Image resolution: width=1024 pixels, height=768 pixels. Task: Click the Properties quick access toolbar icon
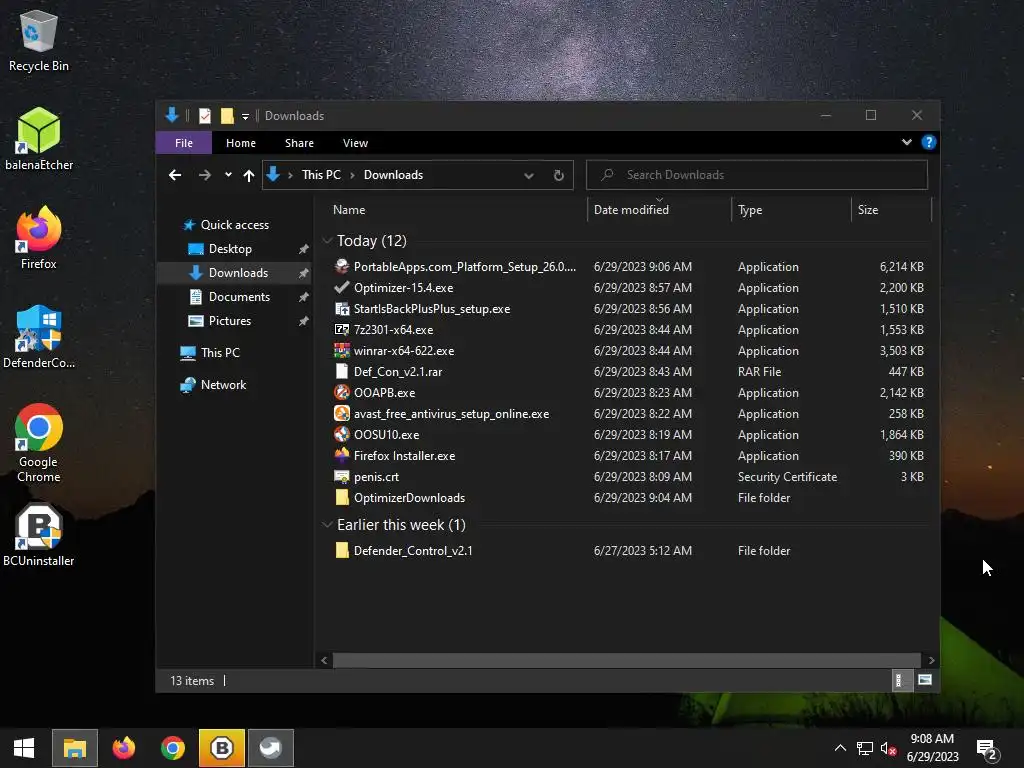[204, 116]
